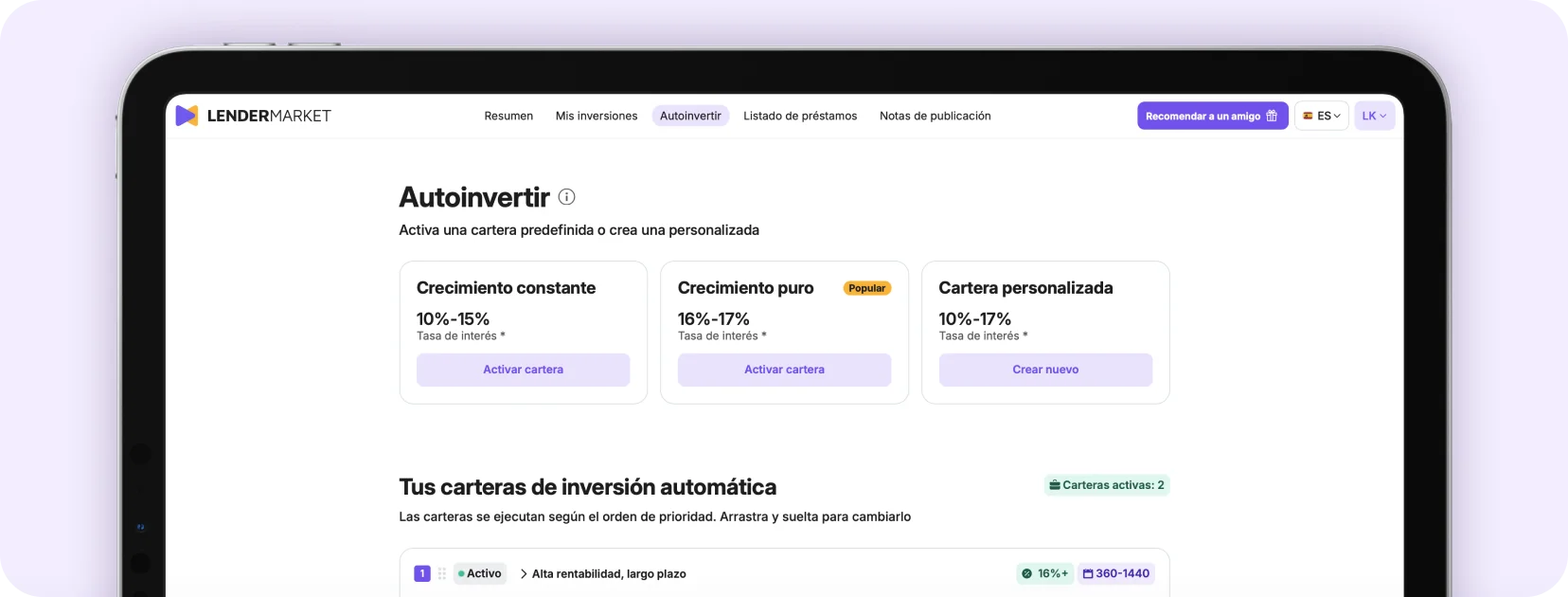Activate the Crecimiento puro portfolio
The image size is (1568, 597).
point(784,370)
